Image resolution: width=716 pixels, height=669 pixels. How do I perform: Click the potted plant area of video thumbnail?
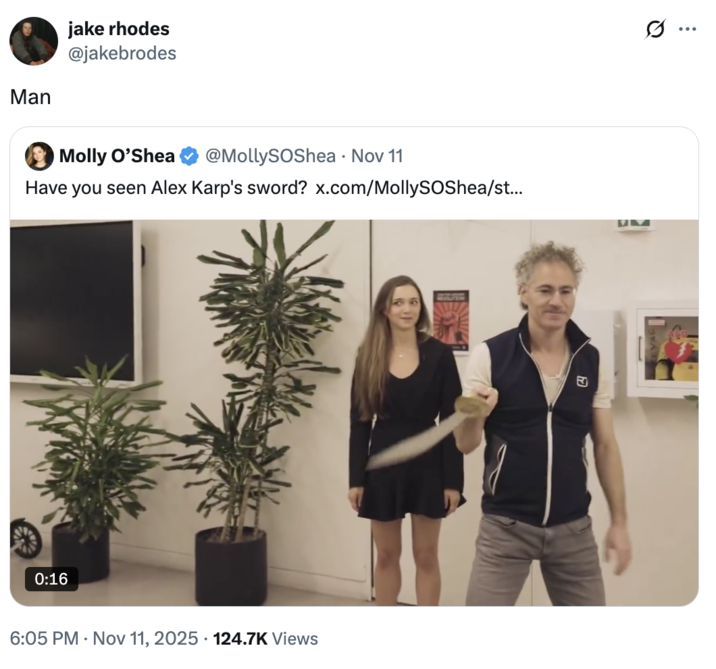coord(183,411)
